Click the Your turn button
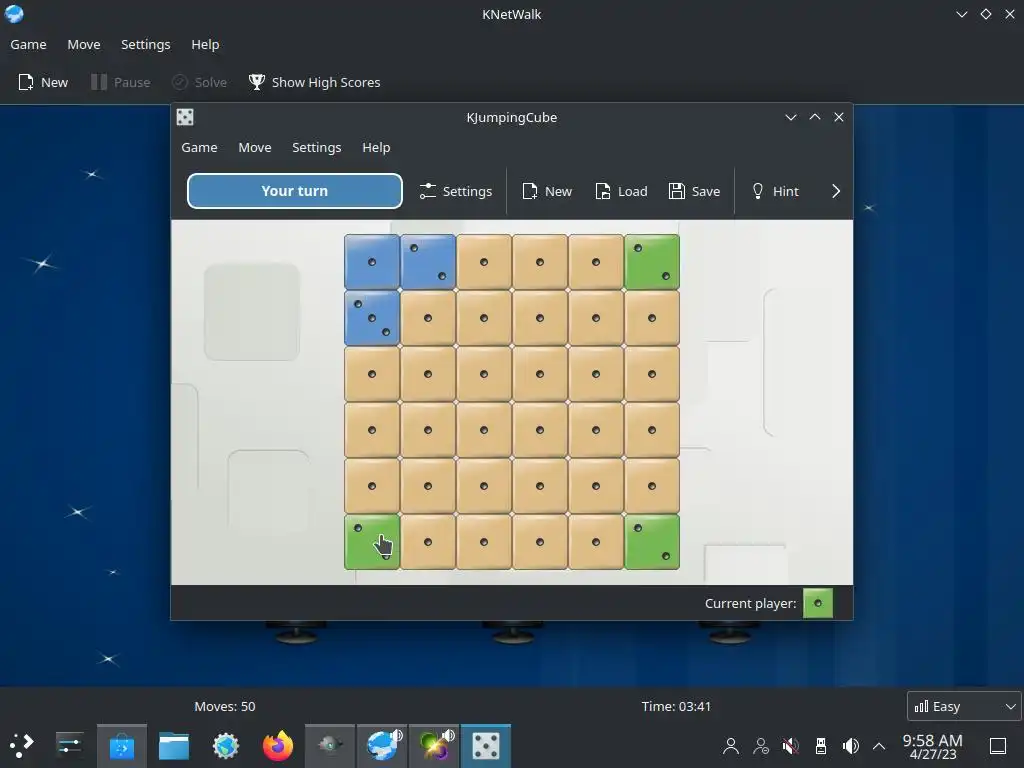 295,191
